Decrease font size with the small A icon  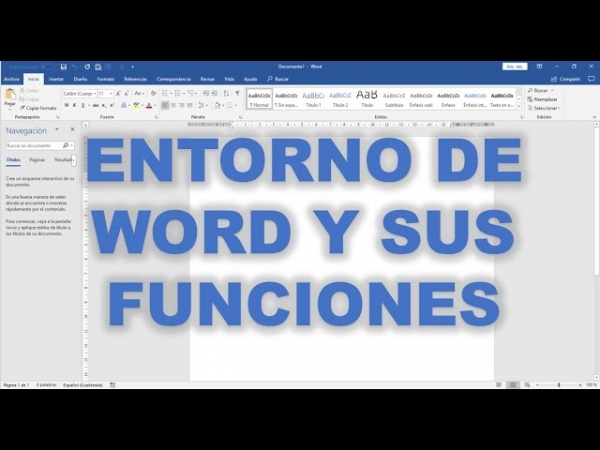point(127,93)
